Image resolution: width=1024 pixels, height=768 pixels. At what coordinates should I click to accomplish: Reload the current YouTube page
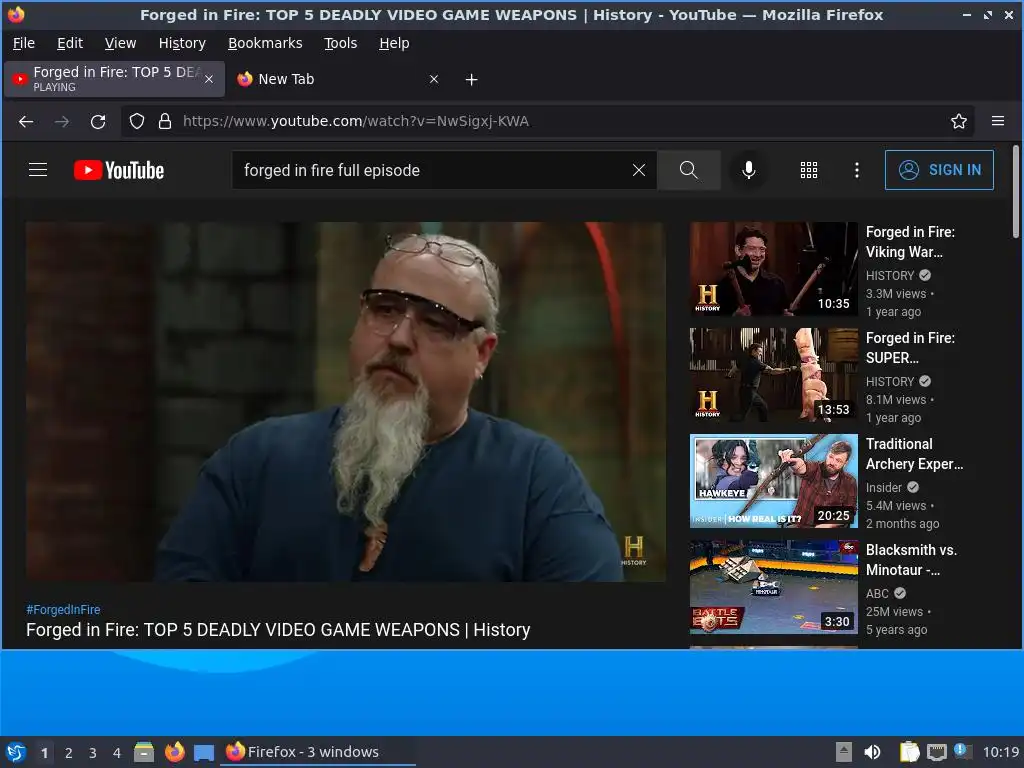(98, 121)
